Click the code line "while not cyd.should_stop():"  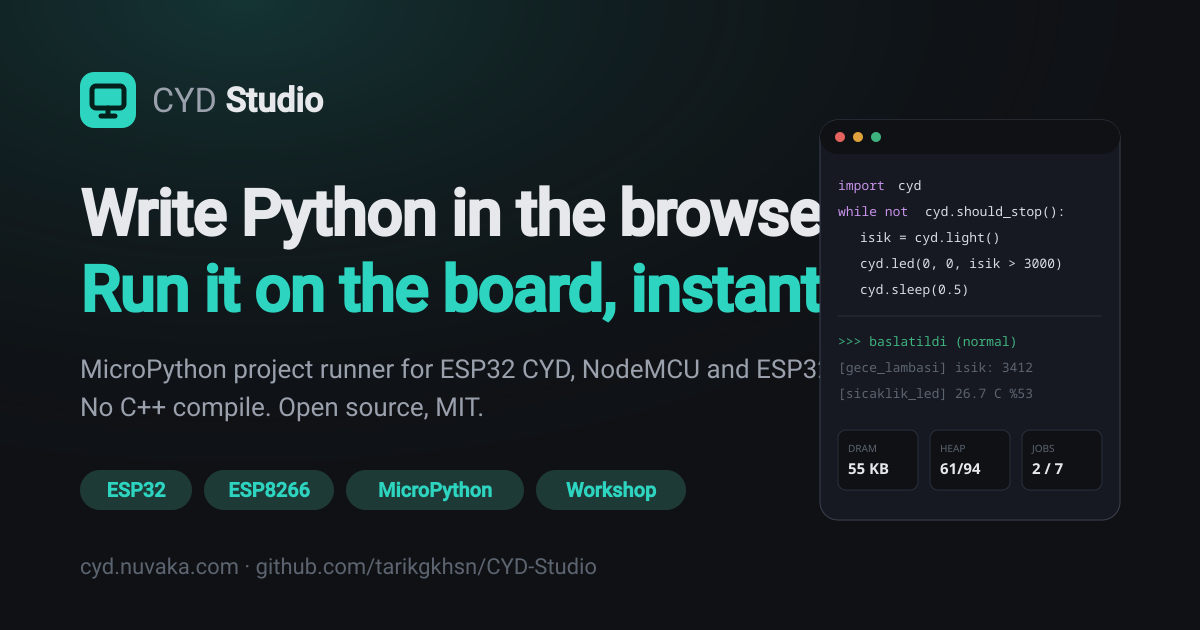(952, 212)
